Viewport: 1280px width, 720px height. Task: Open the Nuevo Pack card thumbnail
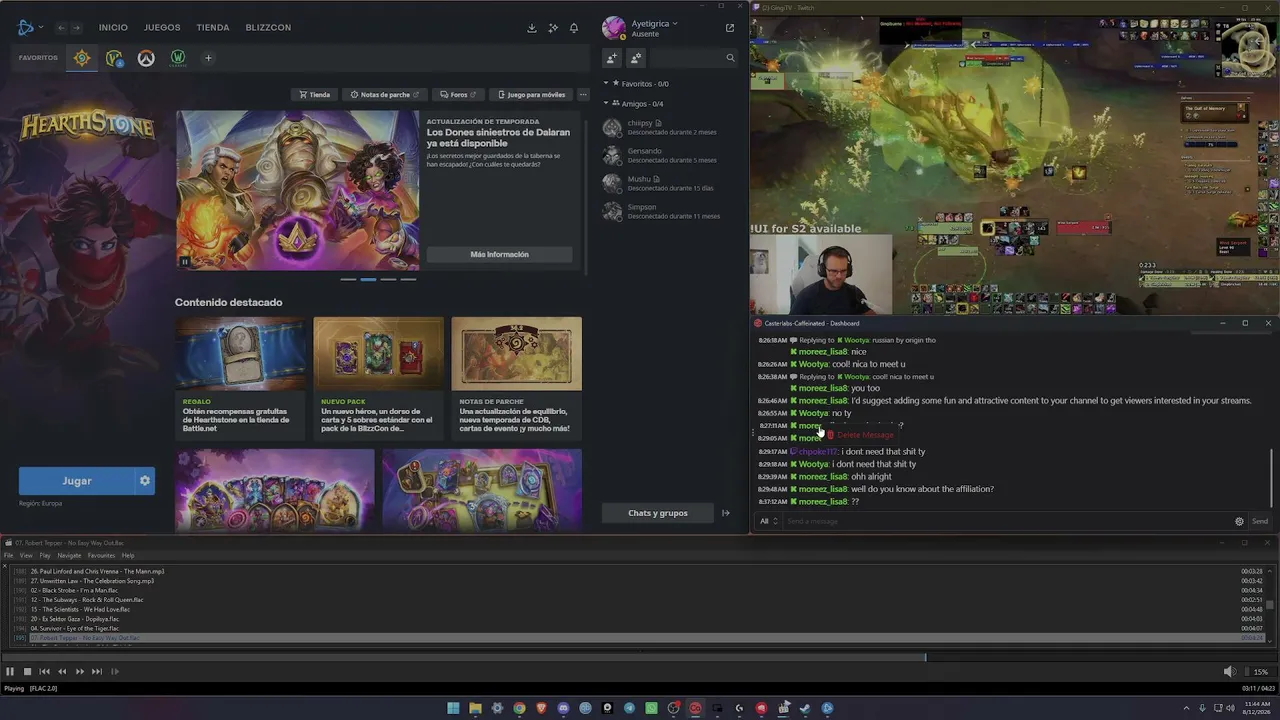(x=378, y=353)
